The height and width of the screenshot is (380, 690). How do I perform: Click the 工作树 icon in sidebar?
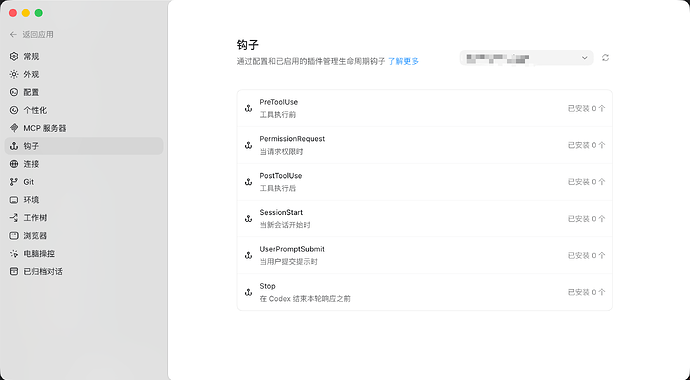14,218
